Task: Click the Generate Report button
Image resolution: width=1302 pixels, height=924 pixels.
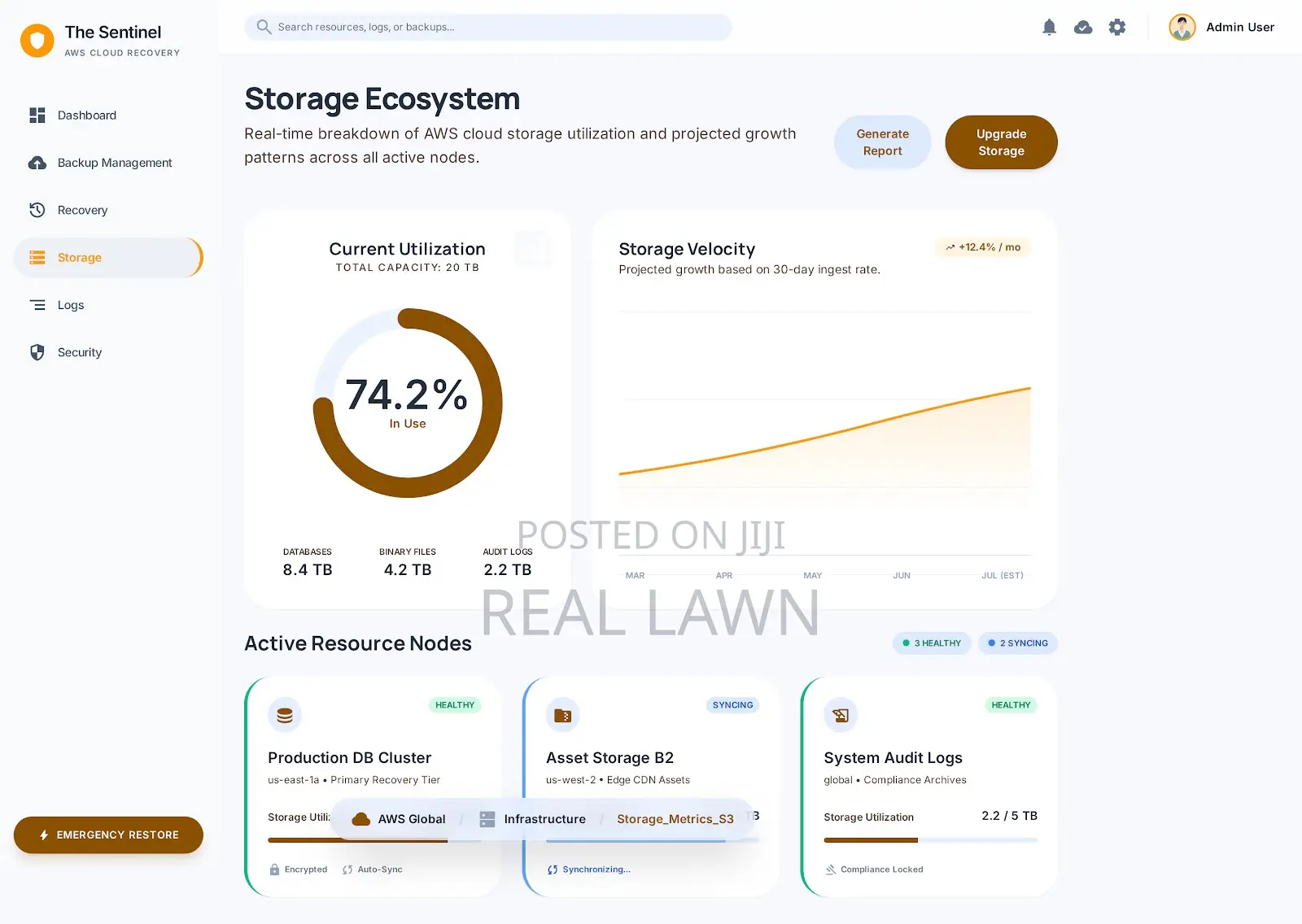Action: [x=882, y=142]
